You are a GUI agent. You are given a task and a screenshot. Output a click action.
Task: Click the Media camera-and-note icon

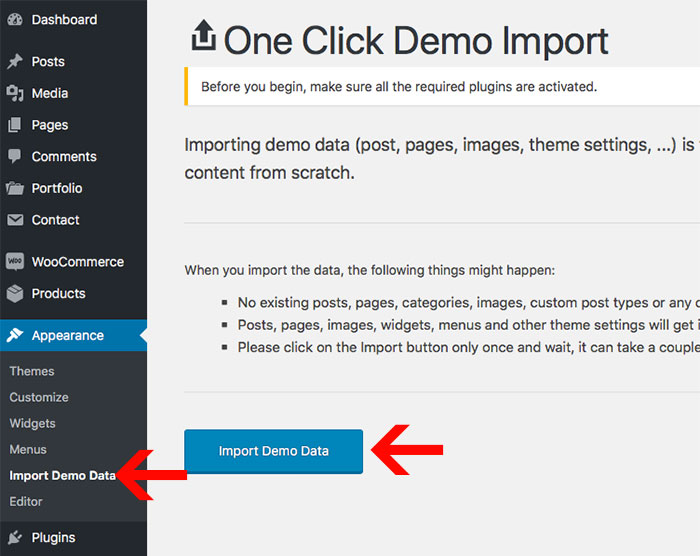click(x=15, y=93)
